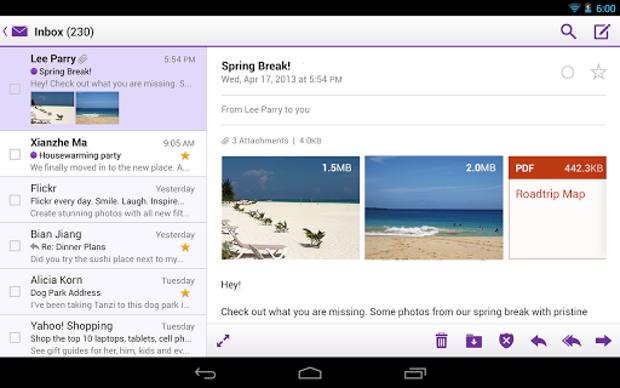Image resolution: width=620 pixels, height=388 pixels.
Task: Open the Flickr email
Action: [x=103, y=200]
